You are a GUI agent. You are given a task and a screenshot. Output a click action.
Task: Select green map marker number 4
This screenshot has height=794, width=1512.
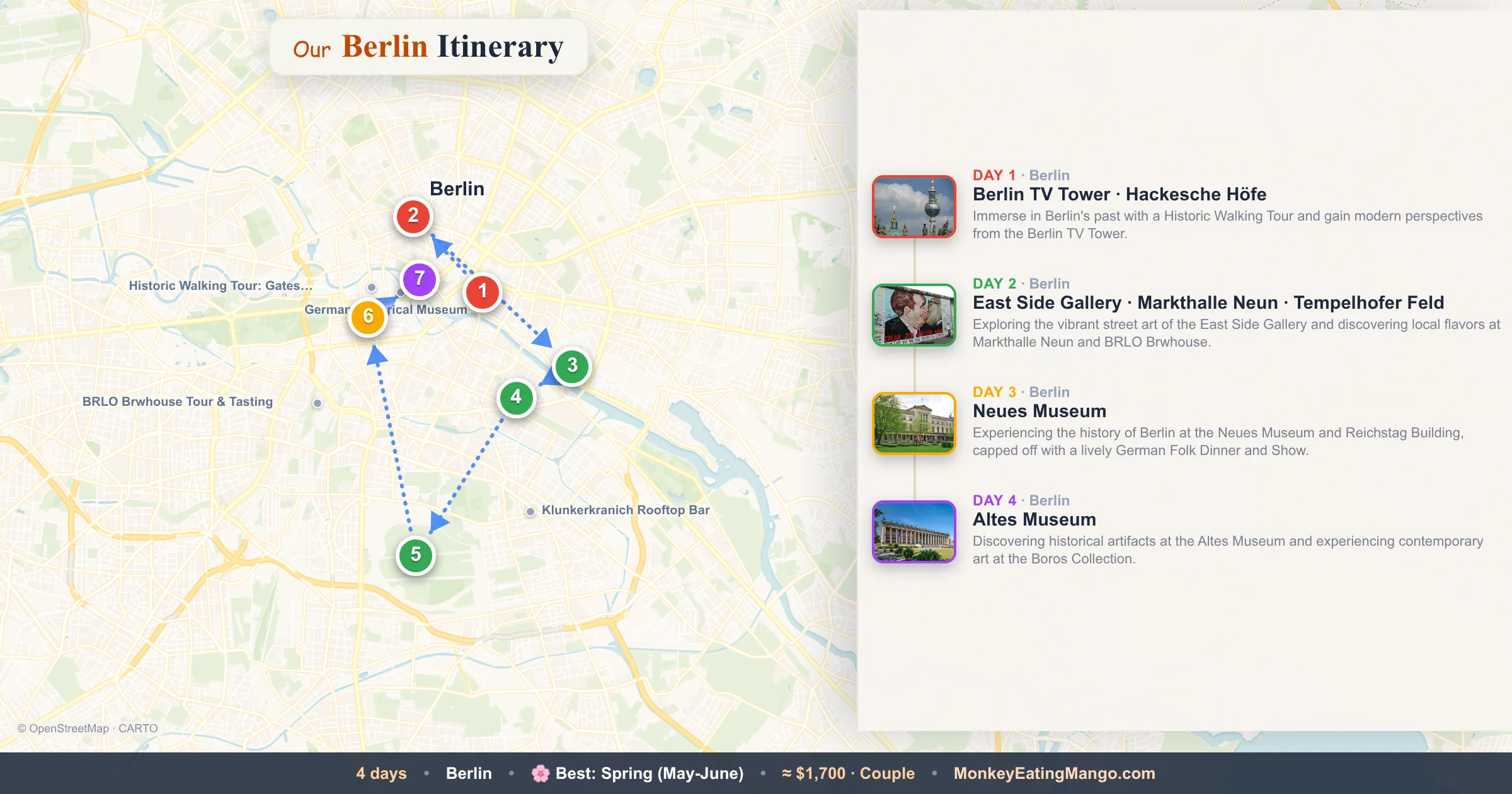517,398
